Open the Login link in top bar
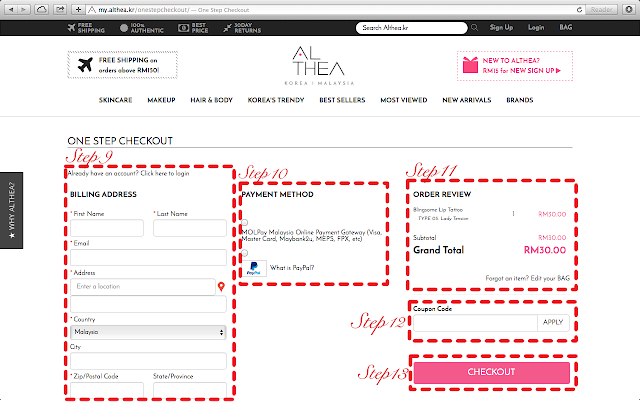 536,27
